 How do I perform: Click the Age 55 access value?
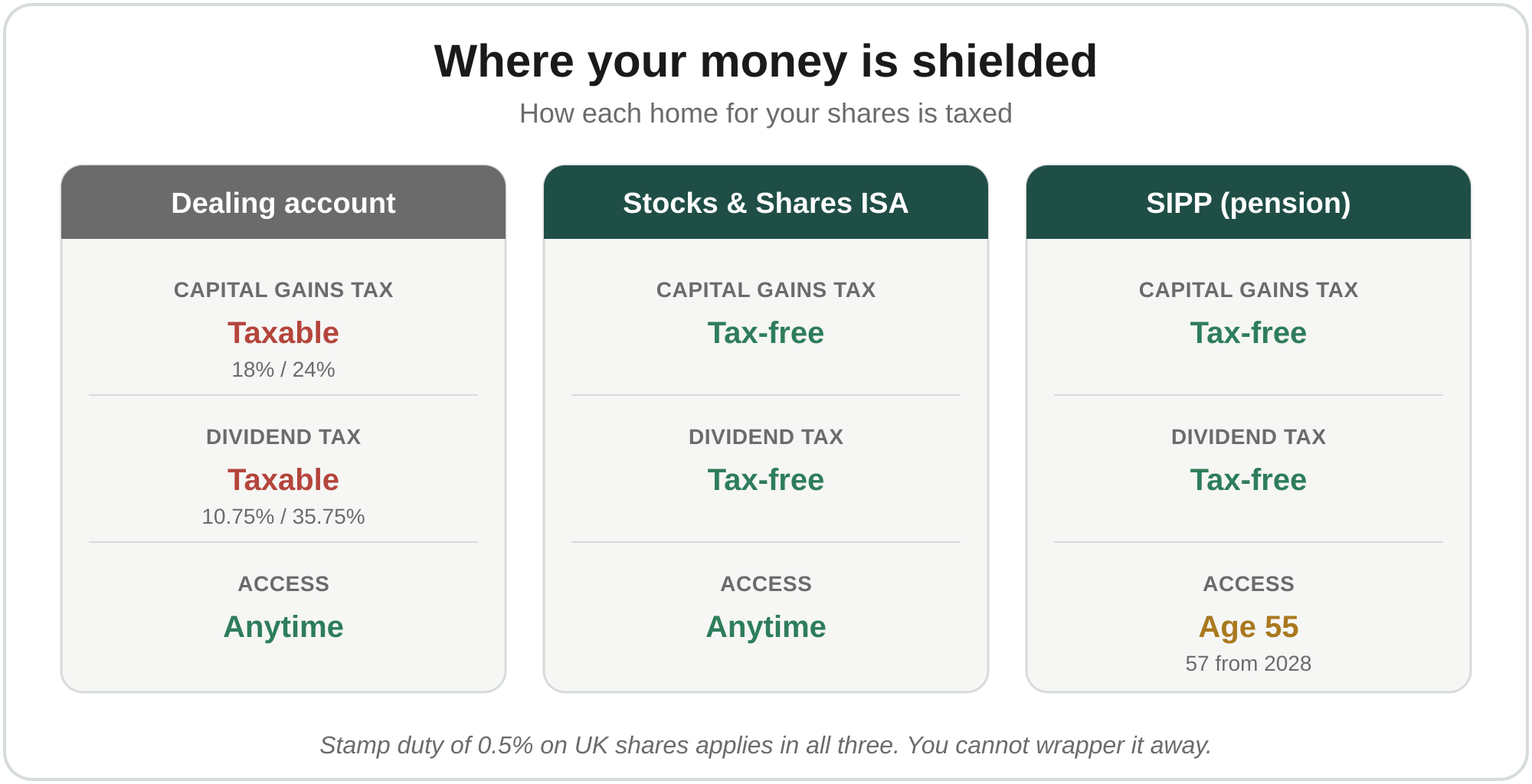click(1249, 627)
